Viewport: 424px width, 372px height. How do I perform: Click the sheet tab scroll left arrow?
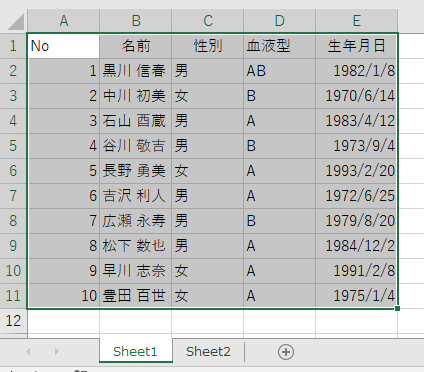tap(28, 351)
